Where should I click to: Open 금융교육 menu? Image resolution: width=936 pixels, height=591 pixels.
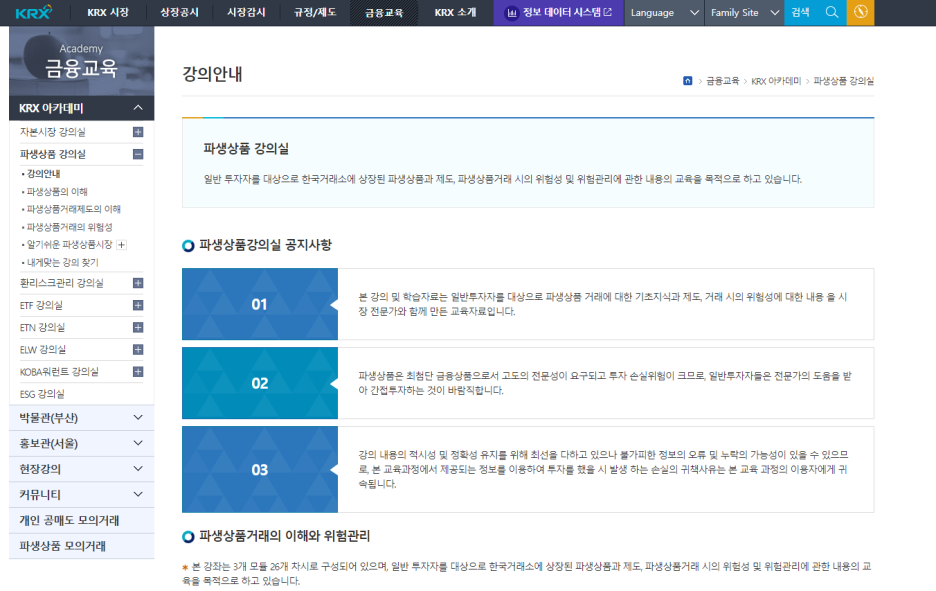coord(384,13)
